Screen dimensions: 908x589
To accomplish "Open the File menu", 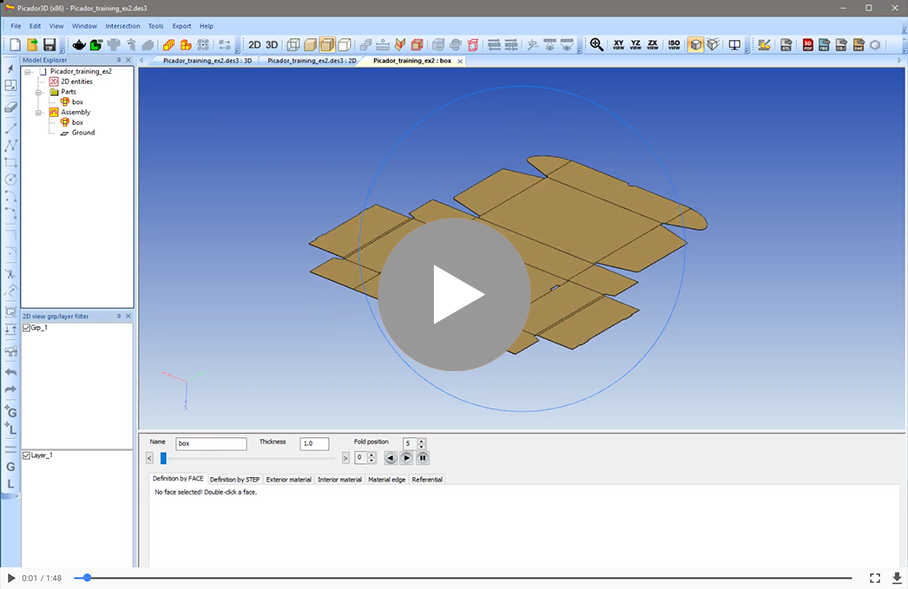I will point(16,26).
